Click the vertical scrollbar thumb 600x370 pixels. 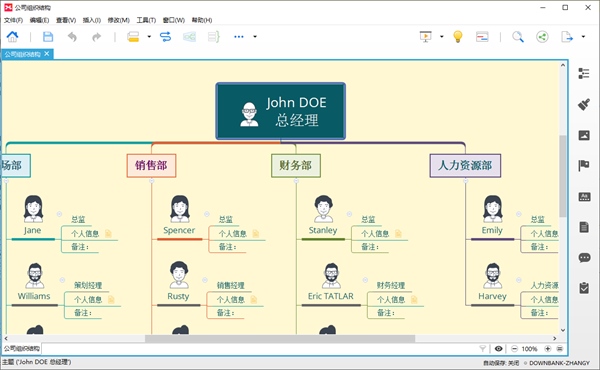click(x=562, y=176)
